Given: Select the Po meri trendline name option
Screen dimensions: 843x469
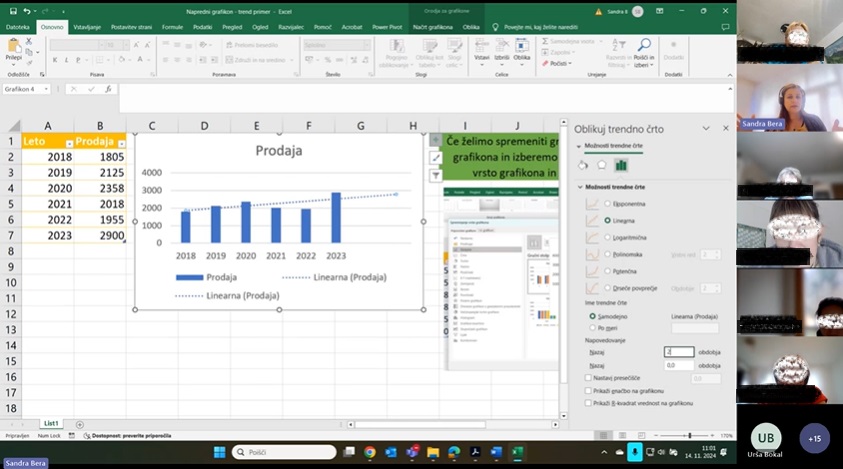Looking at the screenshot, I should point(591,327).
